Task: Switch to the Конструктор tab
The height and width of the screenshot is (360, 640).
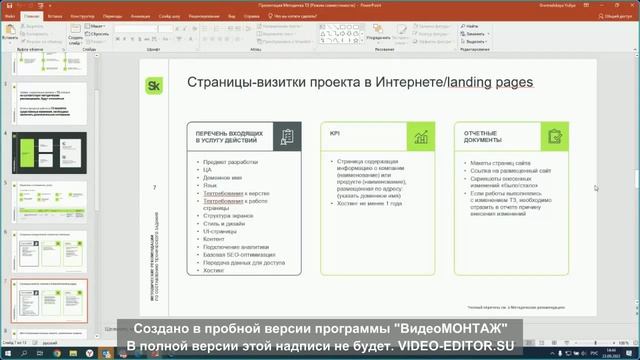Action: (x=82, y=16)
